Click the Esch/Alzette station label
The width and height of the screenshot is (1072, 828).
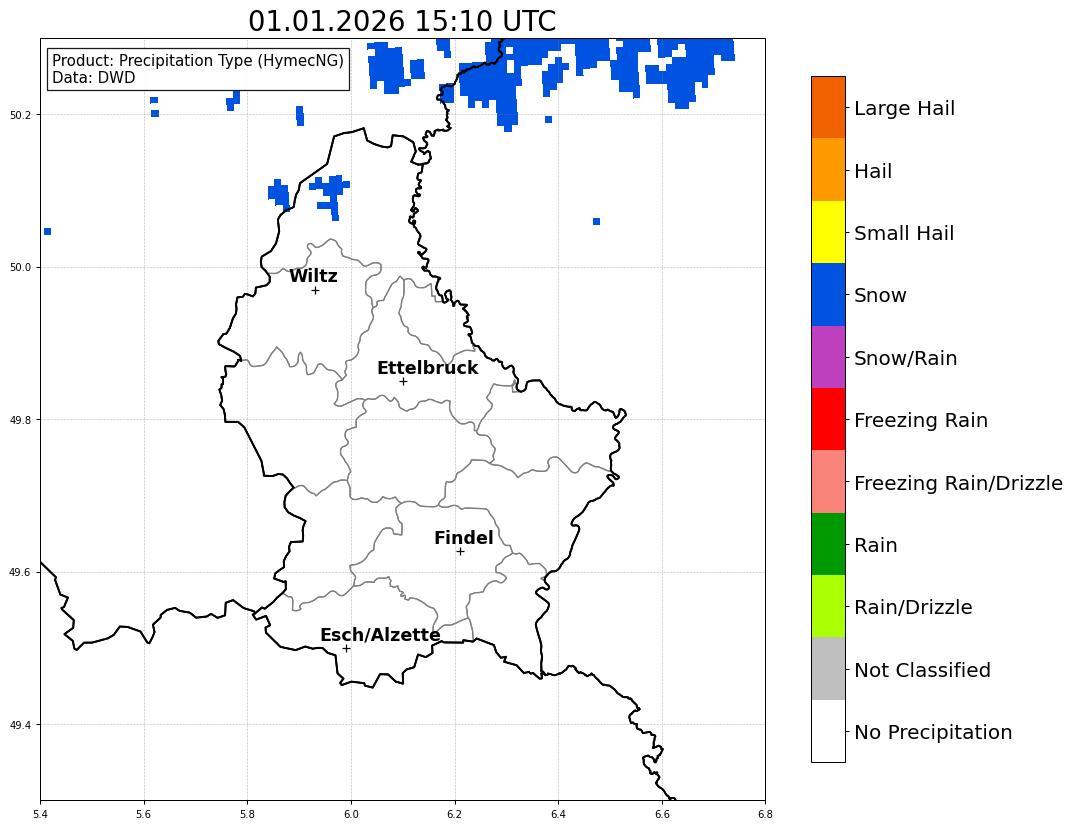pyautogui.click(x=380, y=635)
